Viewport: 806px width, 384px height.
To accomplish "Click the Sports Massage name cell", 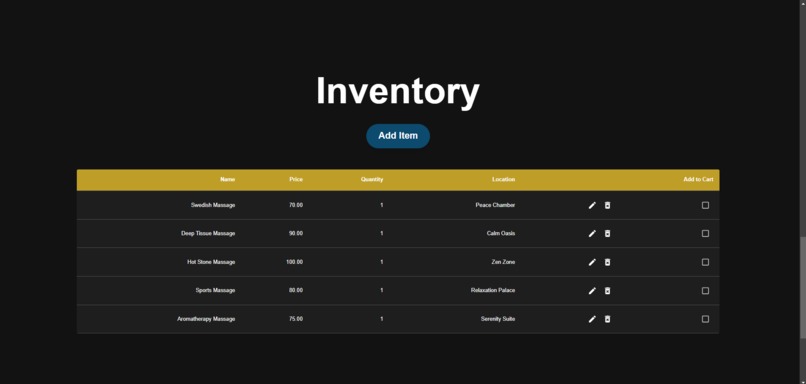I will pyautogui.click(x=215, y=290).
